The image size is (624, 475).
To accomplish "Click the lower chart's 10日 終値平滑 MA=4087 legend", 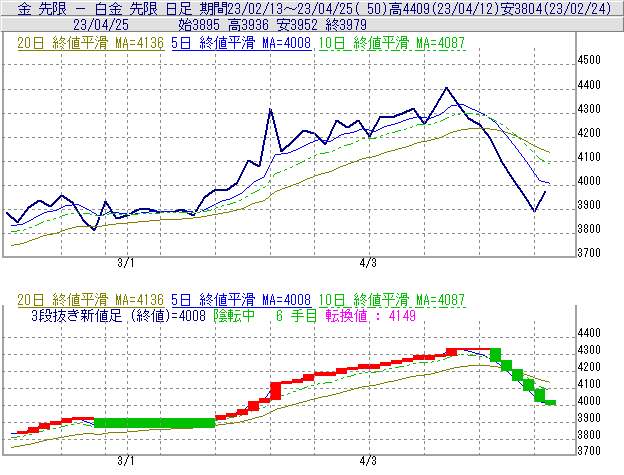I will click(x=392, y=300).
